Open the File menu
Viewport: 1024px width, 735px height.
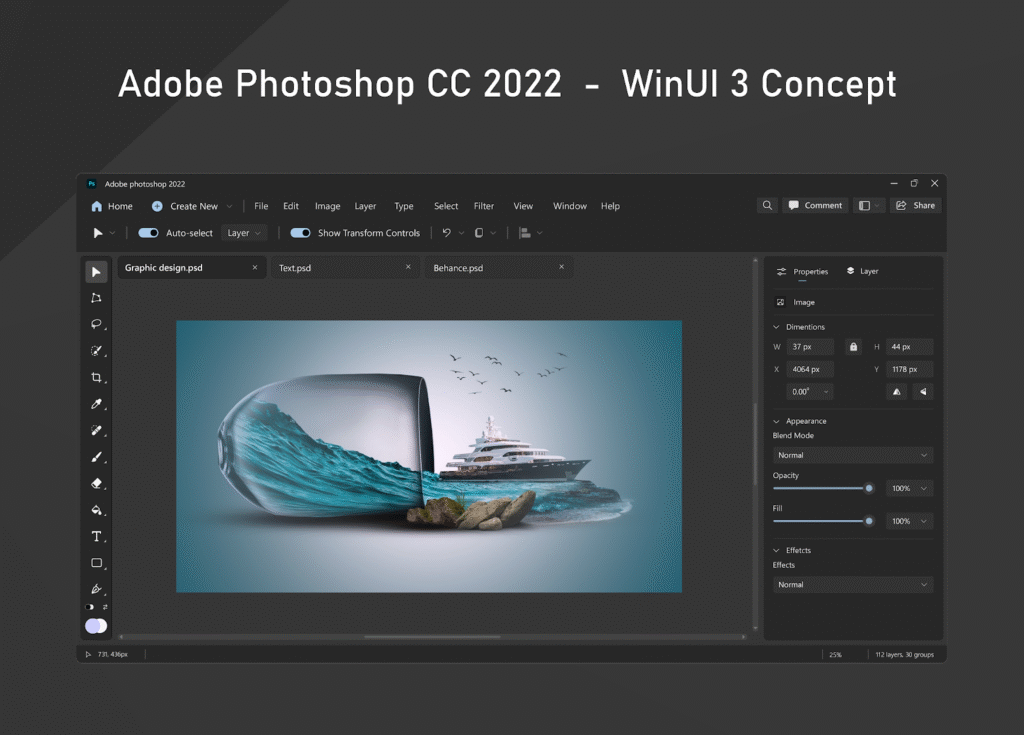click(x=261, y=206)
